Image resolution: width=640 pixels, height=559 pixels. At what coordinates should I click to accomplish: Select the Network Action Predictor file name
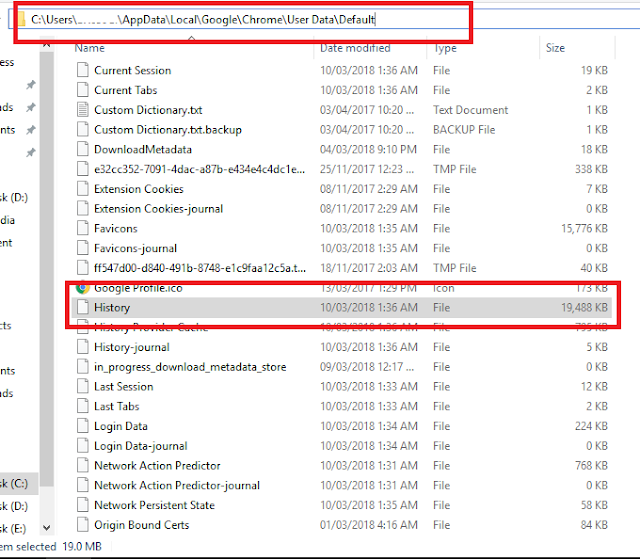(x=157, y=466)
